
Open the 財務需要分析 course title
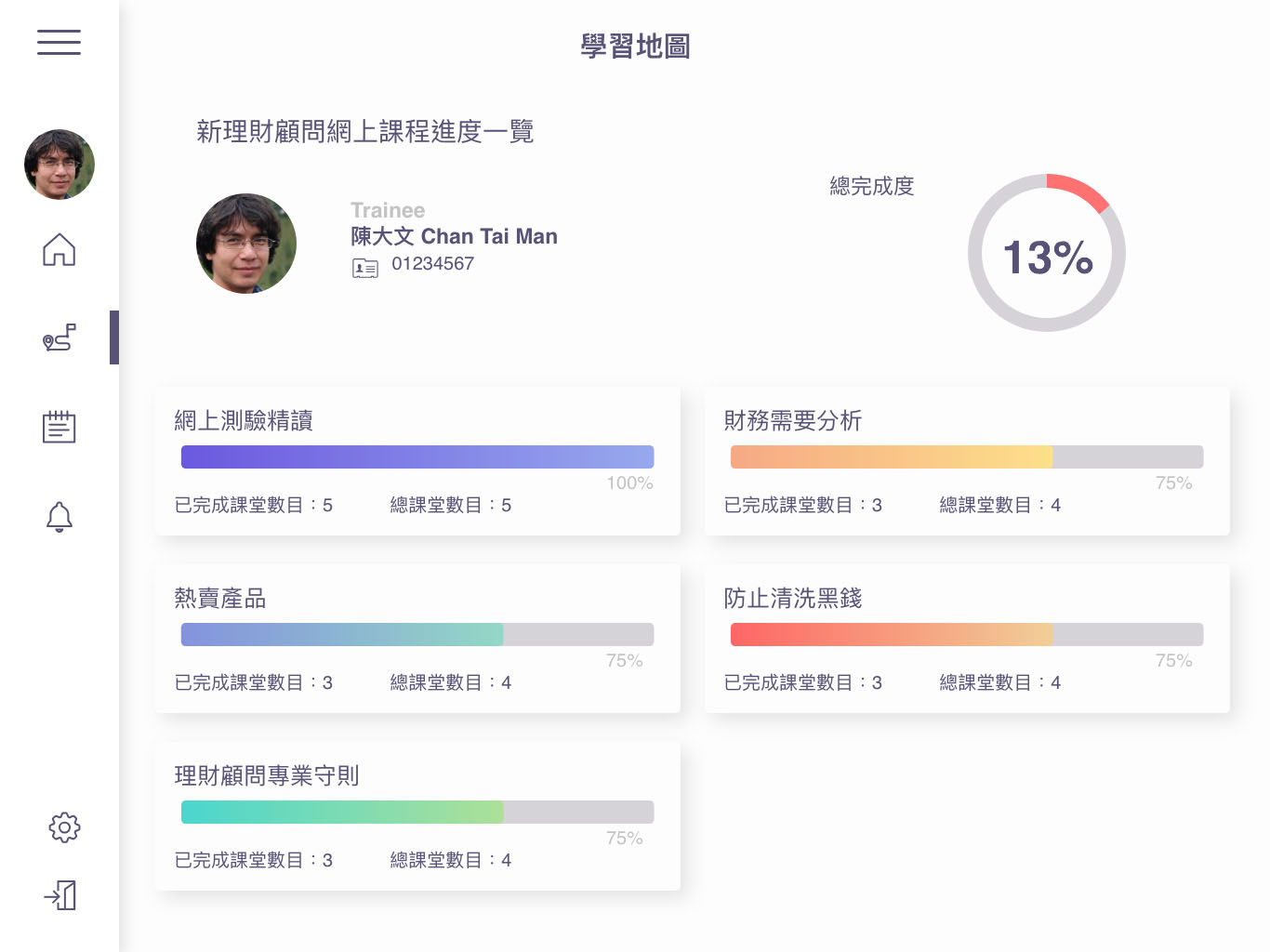pyautogui.click(x=793, y=421)
